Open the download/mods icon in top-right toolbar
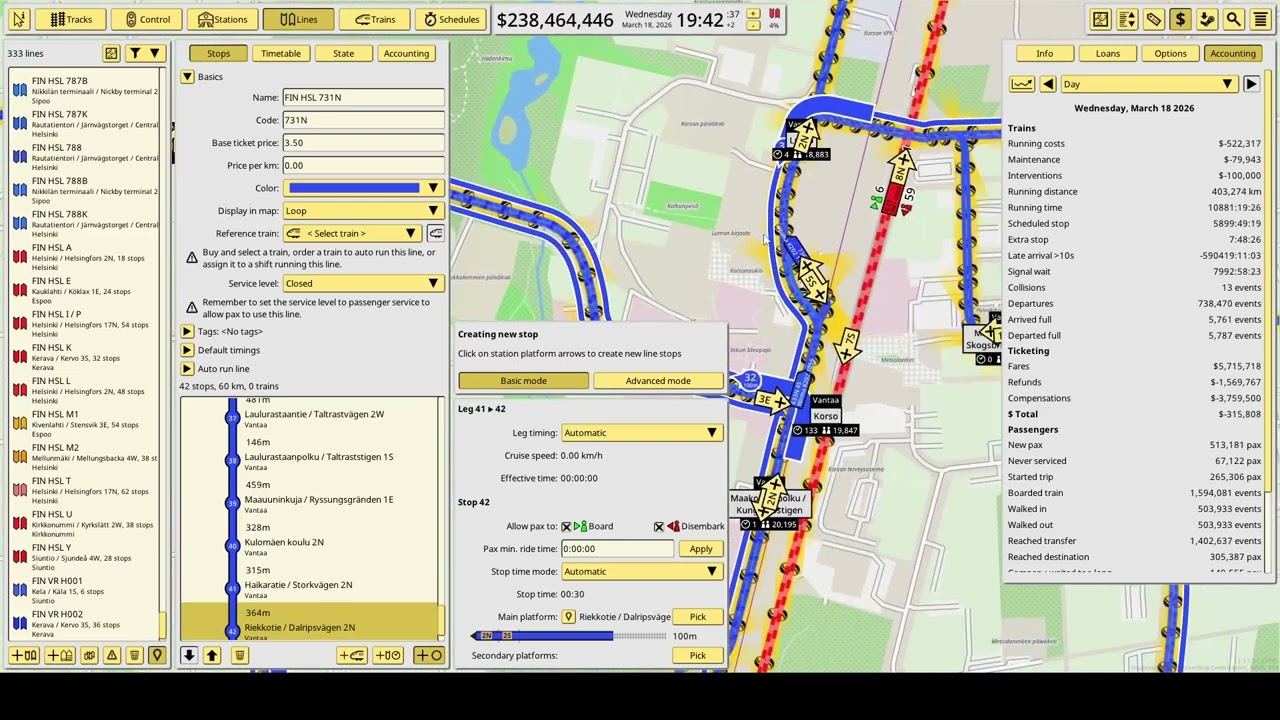The height and width of the screenshot is (720, 1280). 1207,19
